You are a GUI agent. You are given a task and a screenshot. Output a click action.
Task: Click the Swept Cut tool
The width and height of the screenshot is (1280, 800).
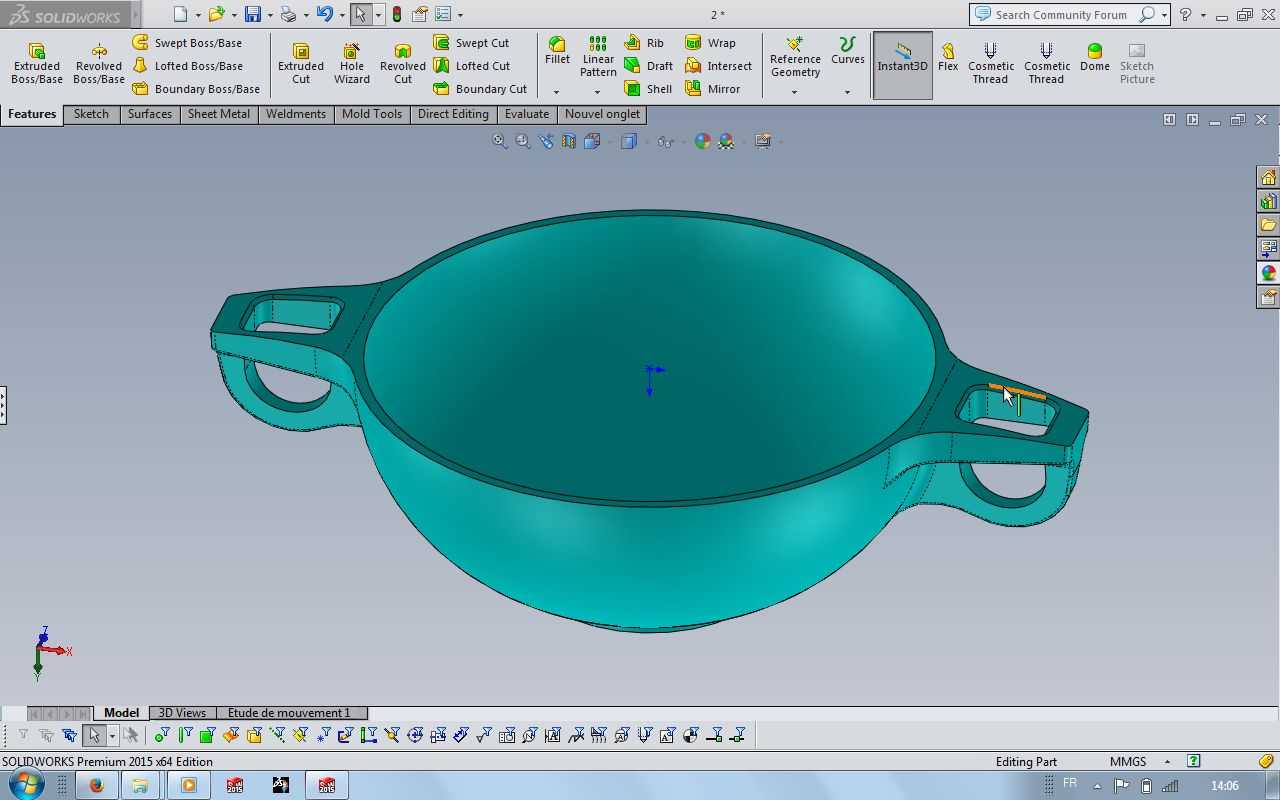pyautogui.click(x=471, y=43)
